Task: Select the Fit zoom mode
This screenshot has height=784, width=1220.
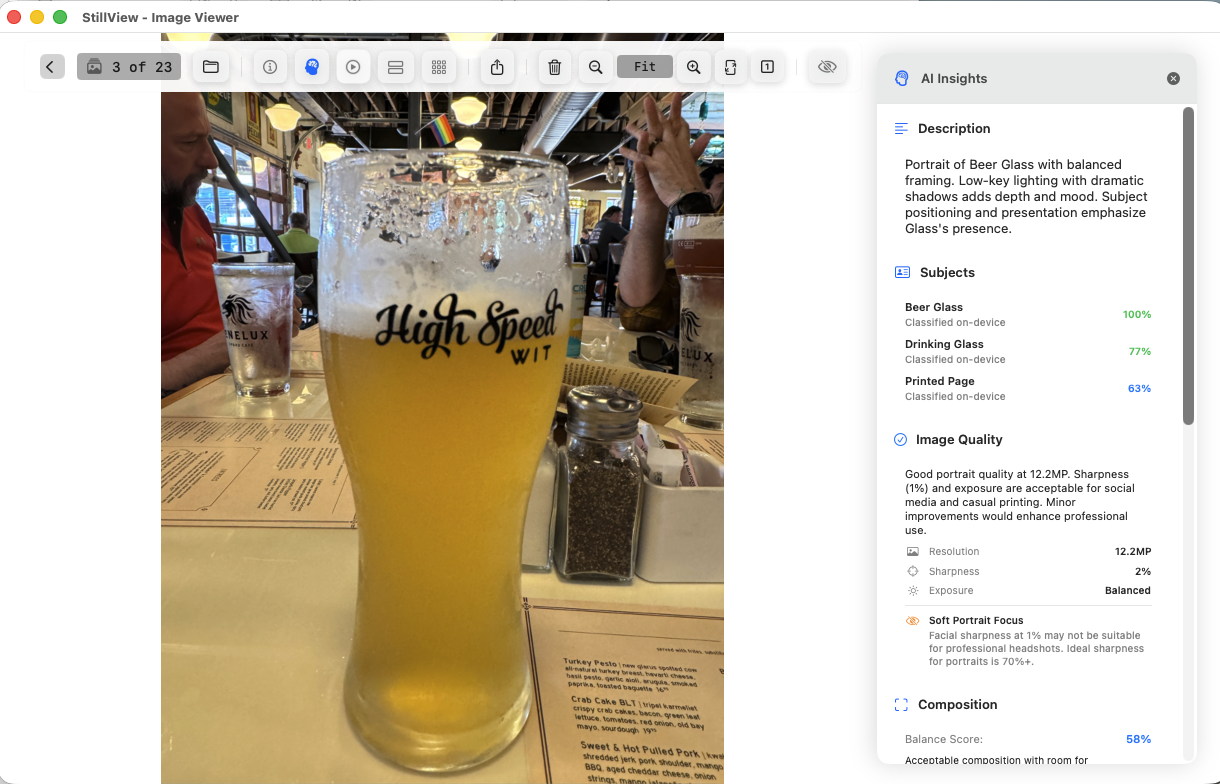Action: pyautogui.click(x=644, y=67)
